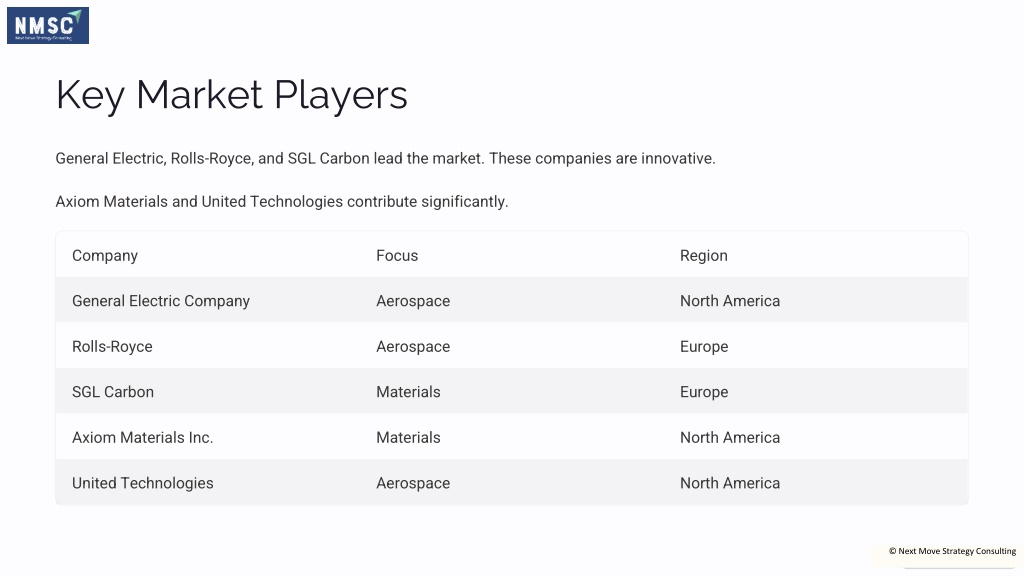Click the Focus column header
Screen dimensions: 1024x576
click(397, 255)
